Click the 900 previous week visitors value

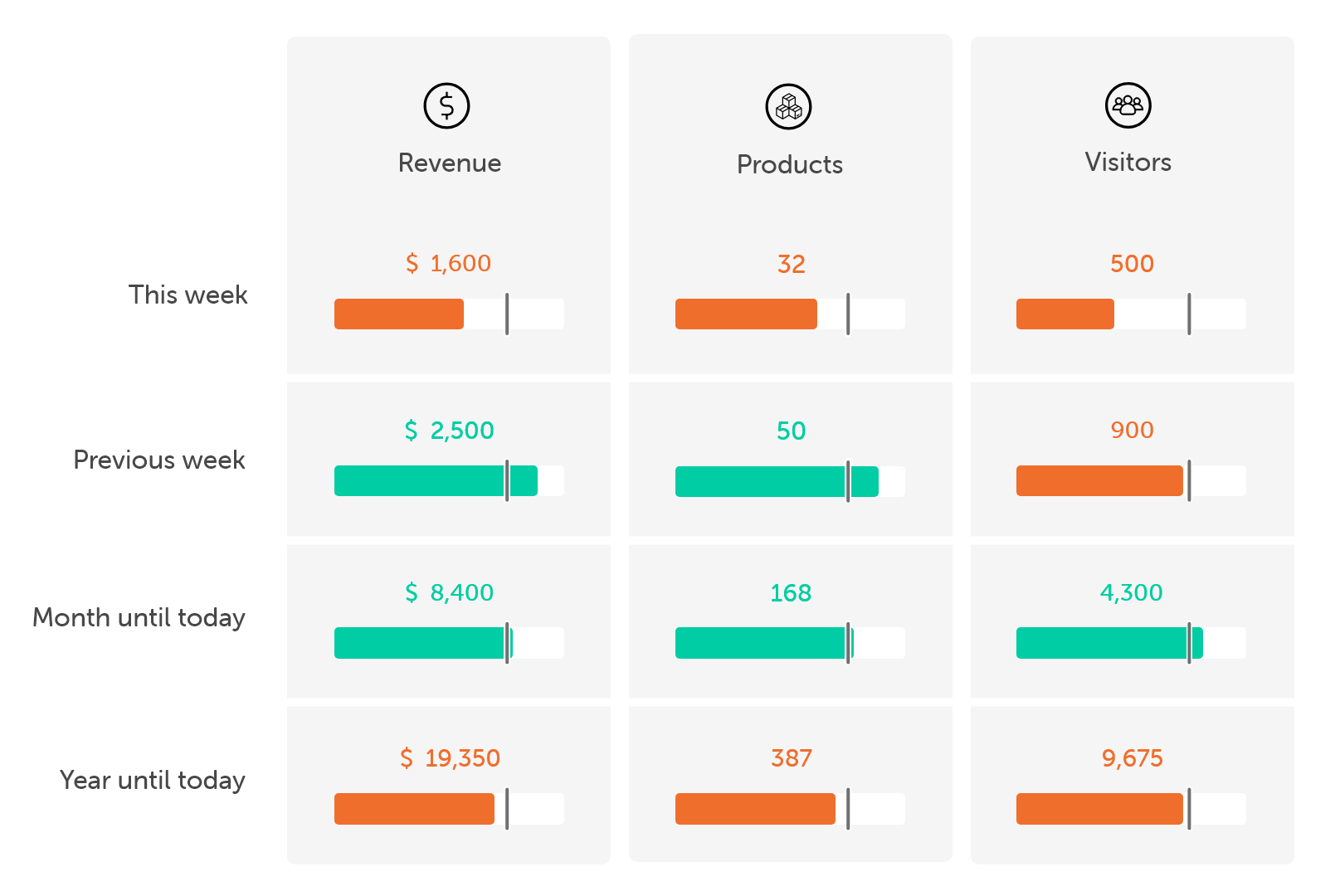(1132, 430)
